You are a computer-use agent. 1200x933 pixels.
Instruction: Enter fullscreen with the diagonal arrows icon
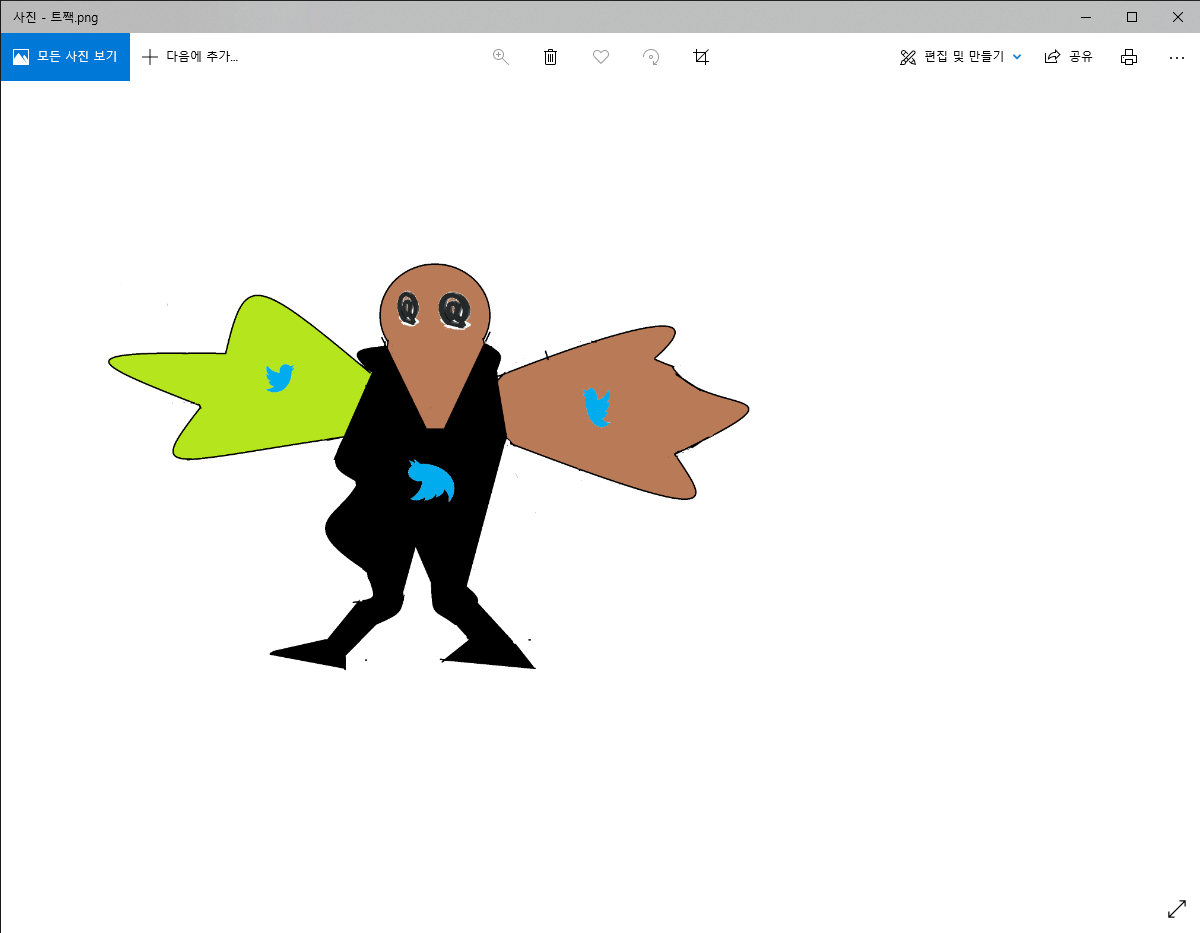1177,909
